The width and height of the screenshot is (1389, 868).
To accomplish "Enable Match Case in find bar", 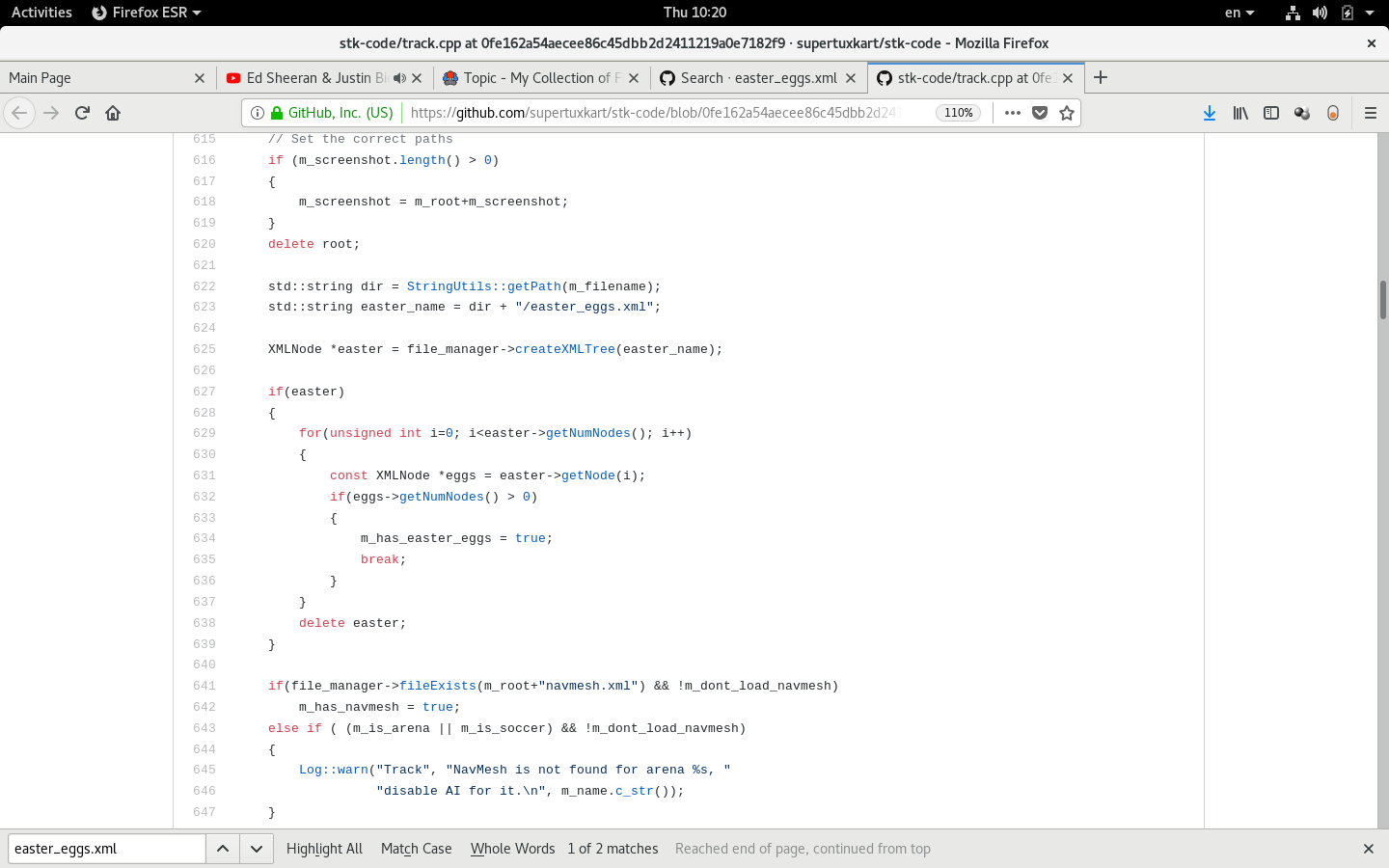I will [x=416, y=849].
